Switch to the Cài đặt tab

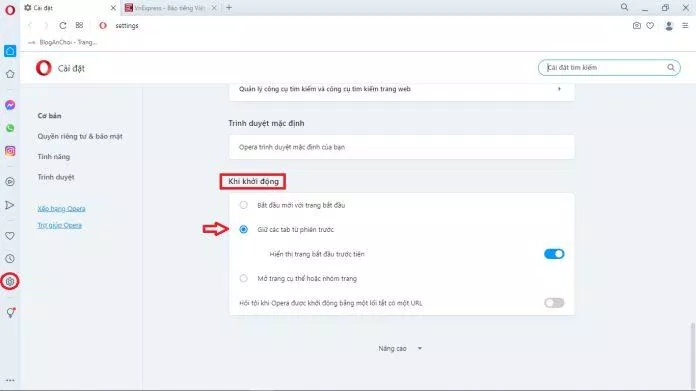[x=70, y=8]
